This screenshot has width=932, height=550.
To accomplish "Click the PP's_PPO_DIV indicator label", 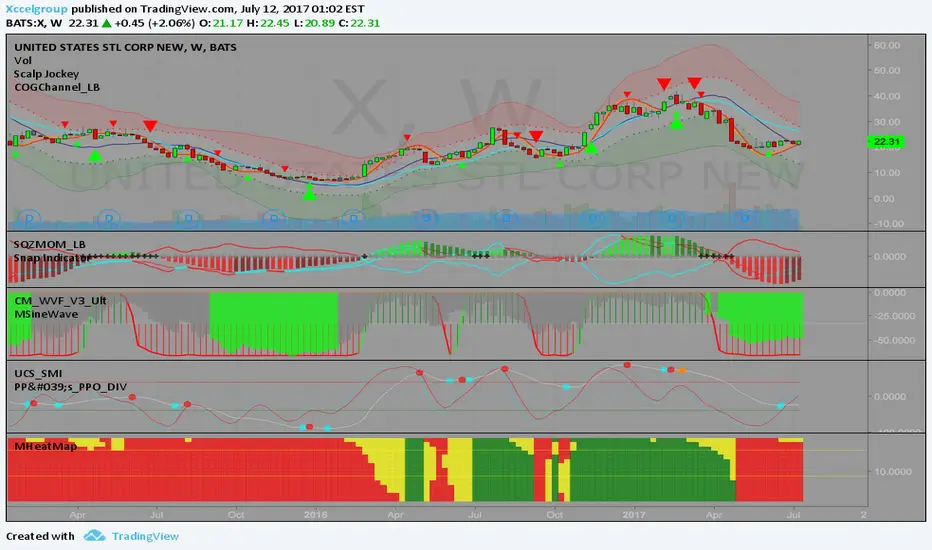I will [x=70, y=387].
